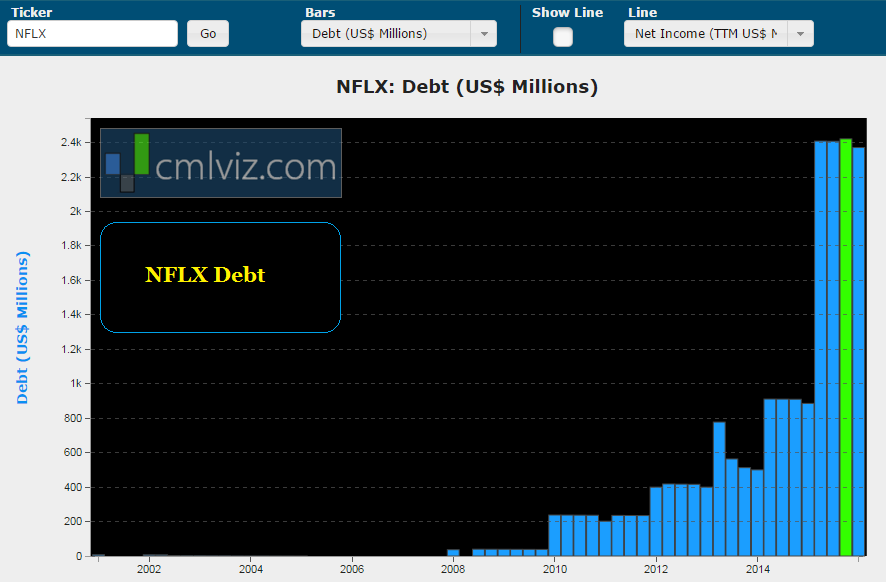Open the Line dropdown showing Net Income

coord(719,34)
